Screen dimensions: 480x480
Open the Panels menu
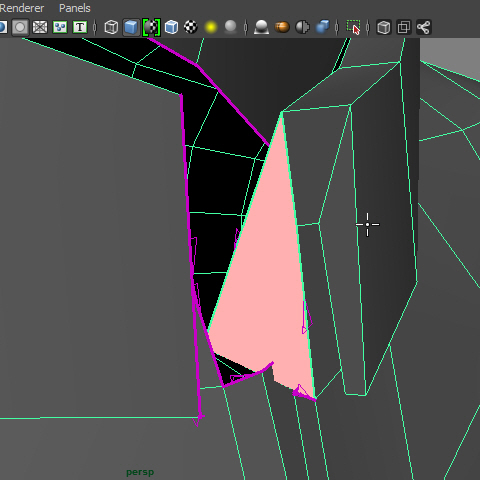pos(75,8)
